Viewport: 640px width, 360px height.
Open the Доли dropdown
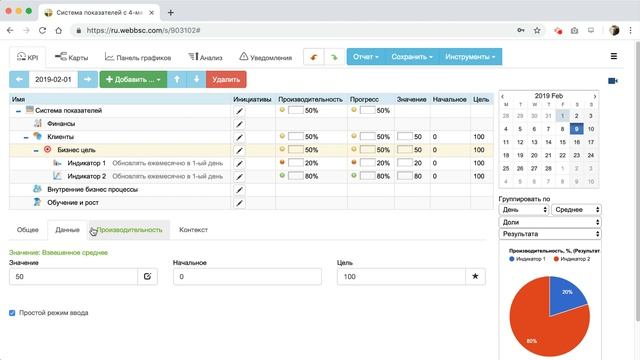pos(549,222)
